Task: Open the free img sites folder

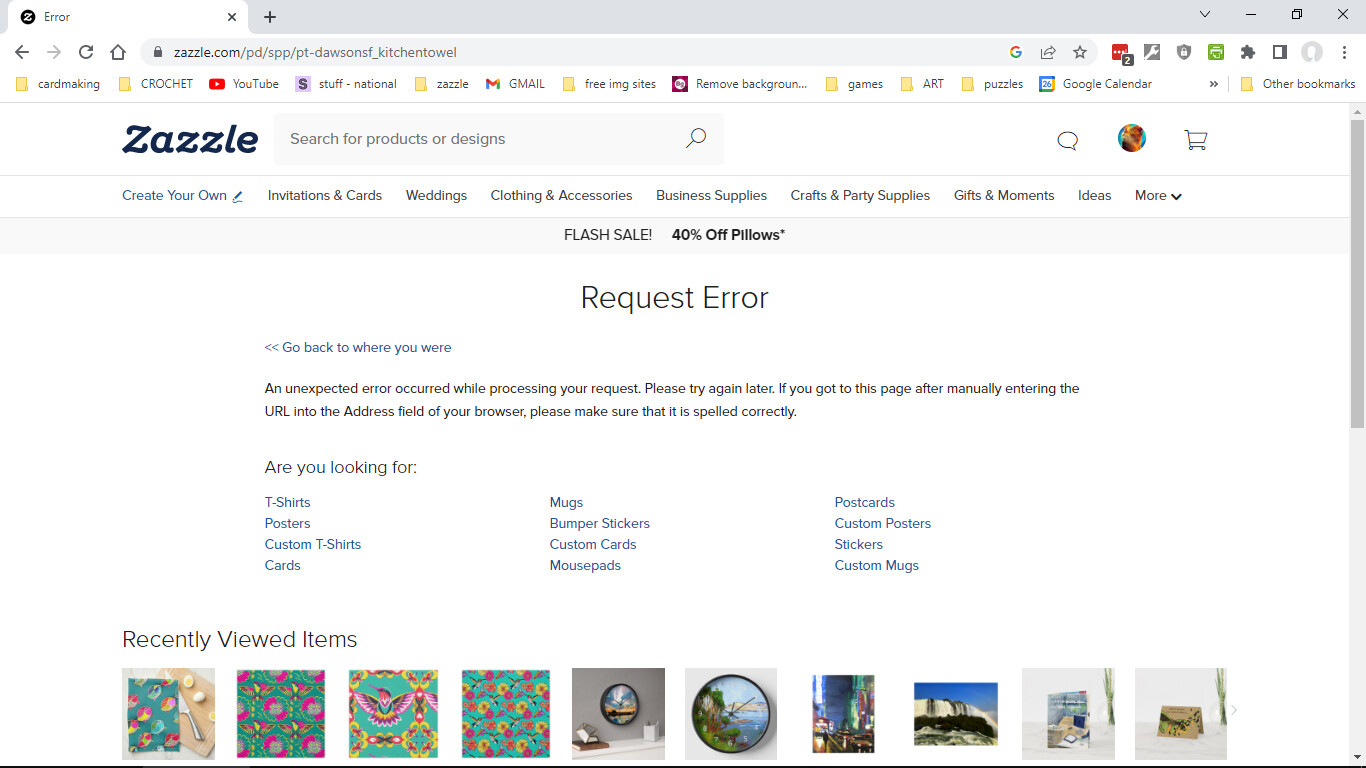Action: click(x=609, y=84)
